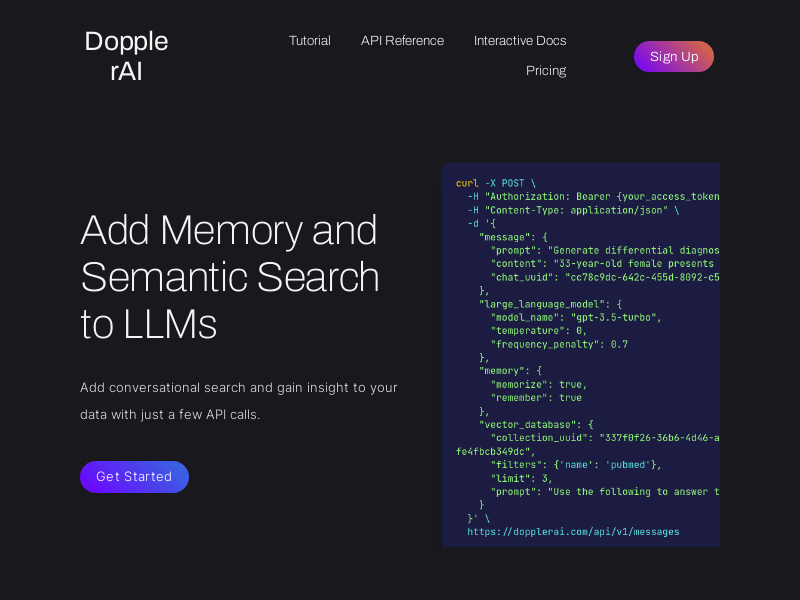Click the dopplerai.com/api/v1/messages URL
Image resolution: width=800 pixels, height=600 pixels.
pos(573,532)
